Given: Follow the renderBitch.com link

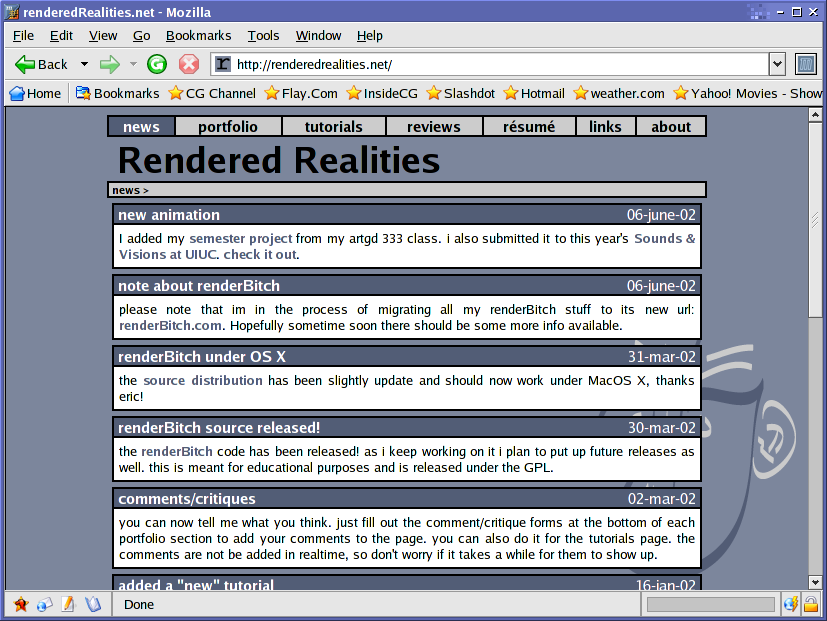Looking at the screenshot, I should [170, 326].
